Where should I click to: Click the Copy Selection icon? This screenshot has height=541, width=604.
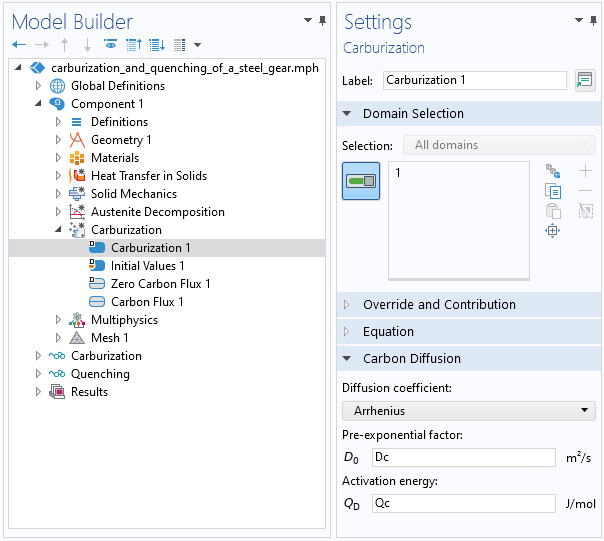[553, 191]
